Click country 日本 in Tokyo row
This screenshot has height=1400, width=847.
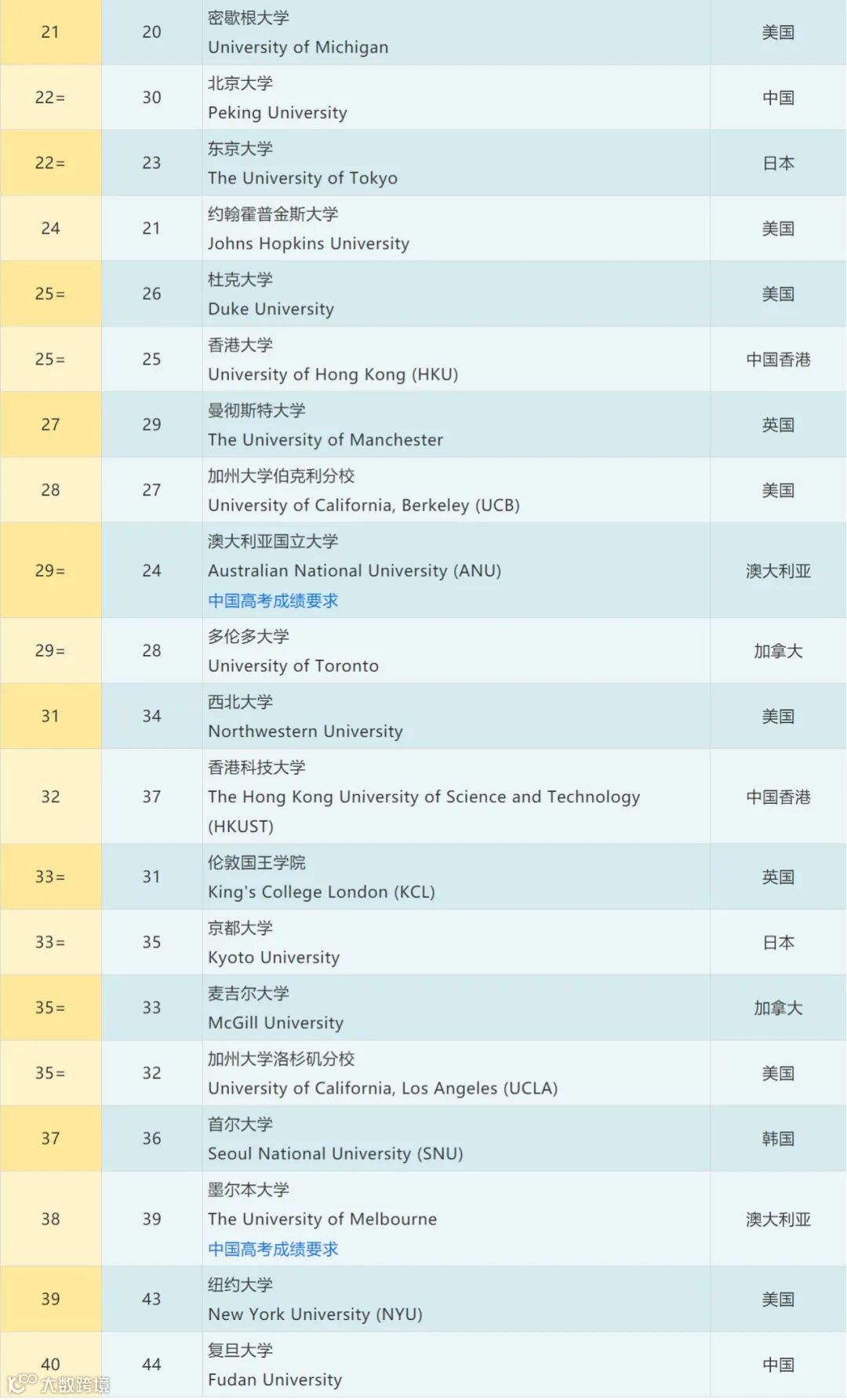(778, 163)
